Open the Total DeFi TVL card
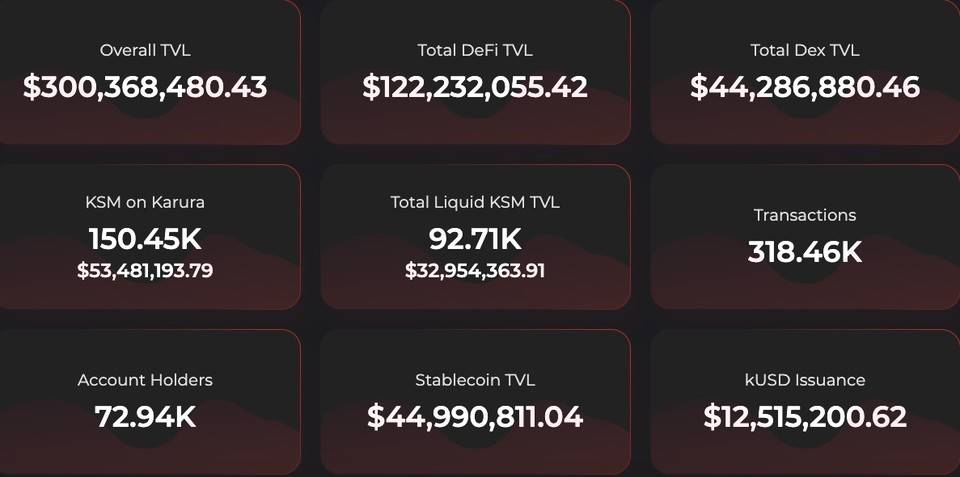 475,72
